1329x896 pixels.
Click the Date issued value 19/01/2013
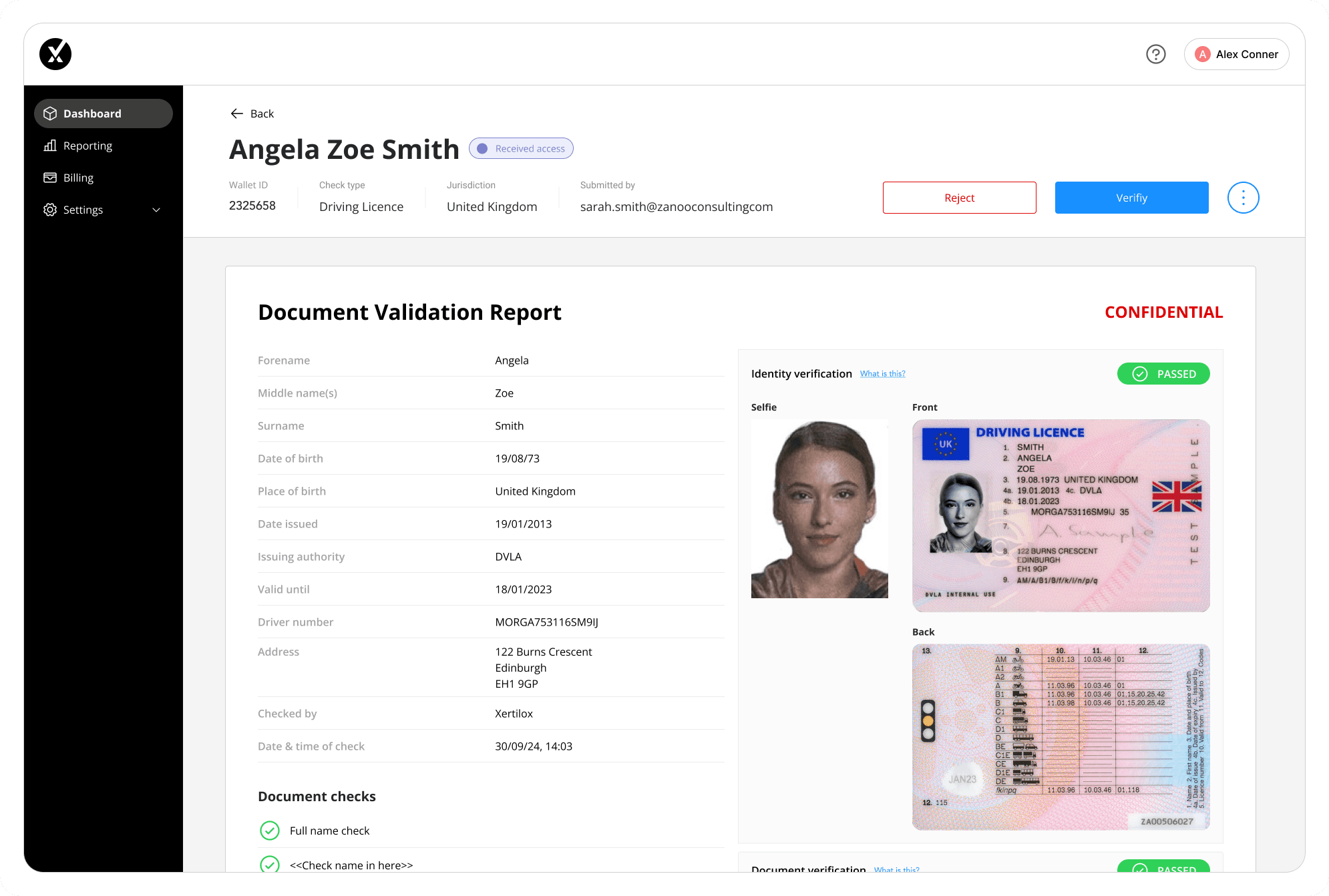[524, 524]
